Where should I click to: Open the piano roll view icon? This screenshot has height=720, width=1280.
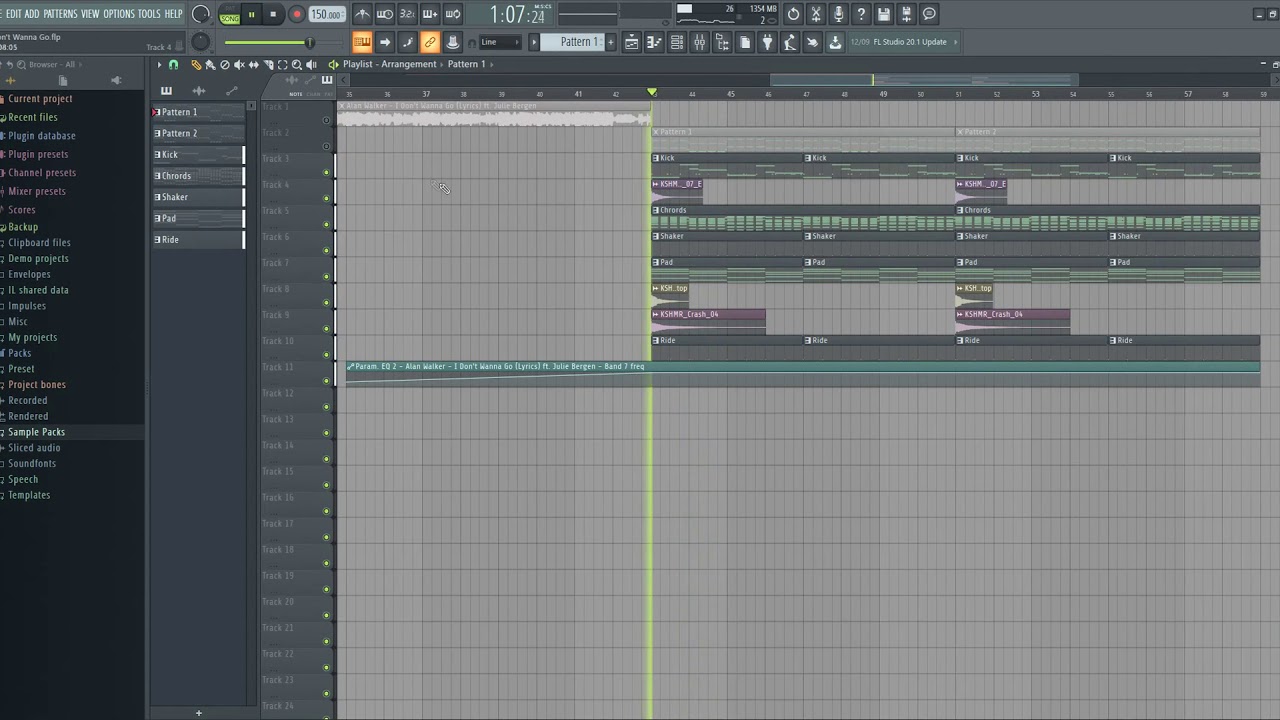point(654,42)
